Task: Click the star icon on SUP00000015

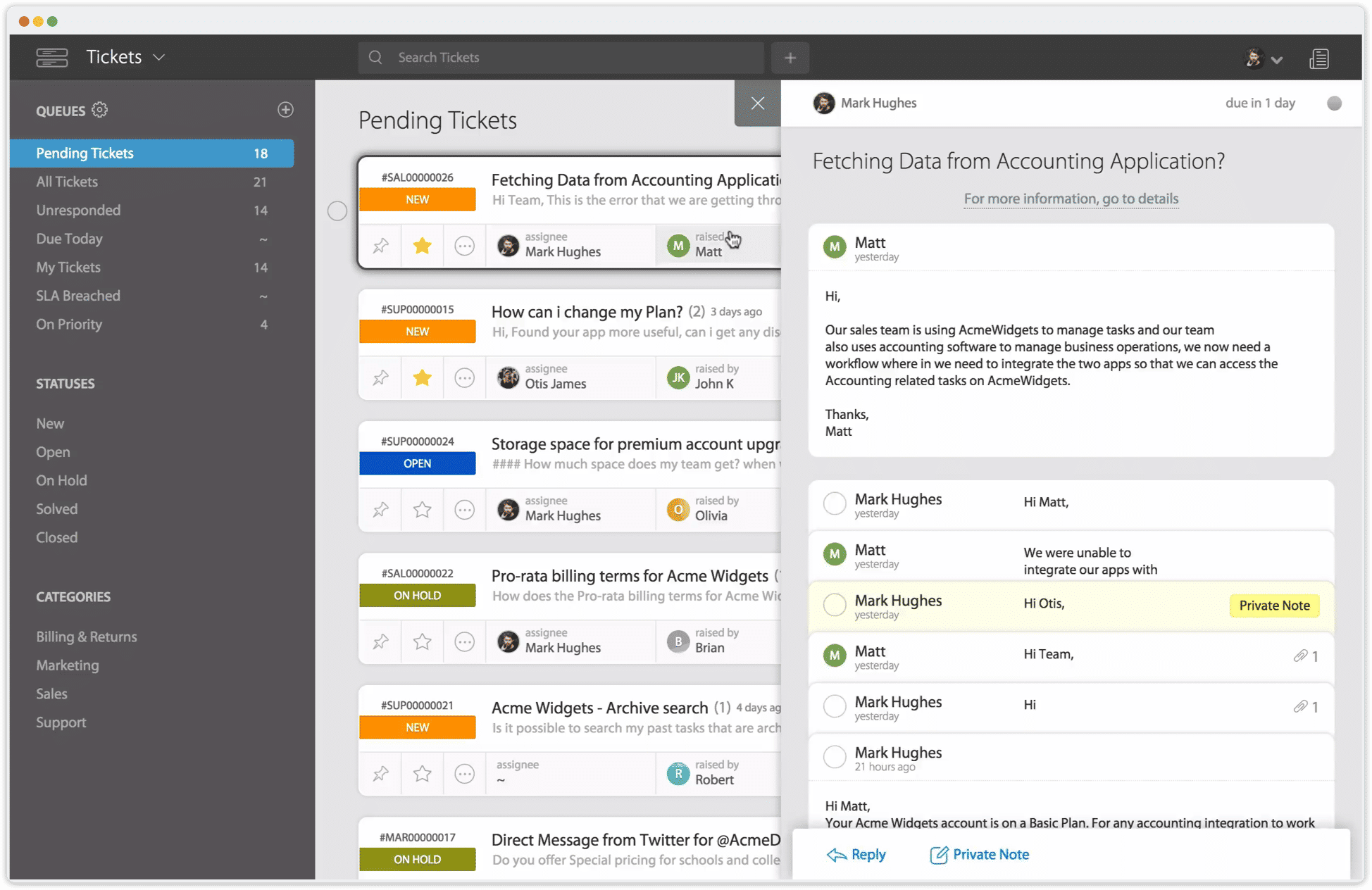Action: (422, 377)
